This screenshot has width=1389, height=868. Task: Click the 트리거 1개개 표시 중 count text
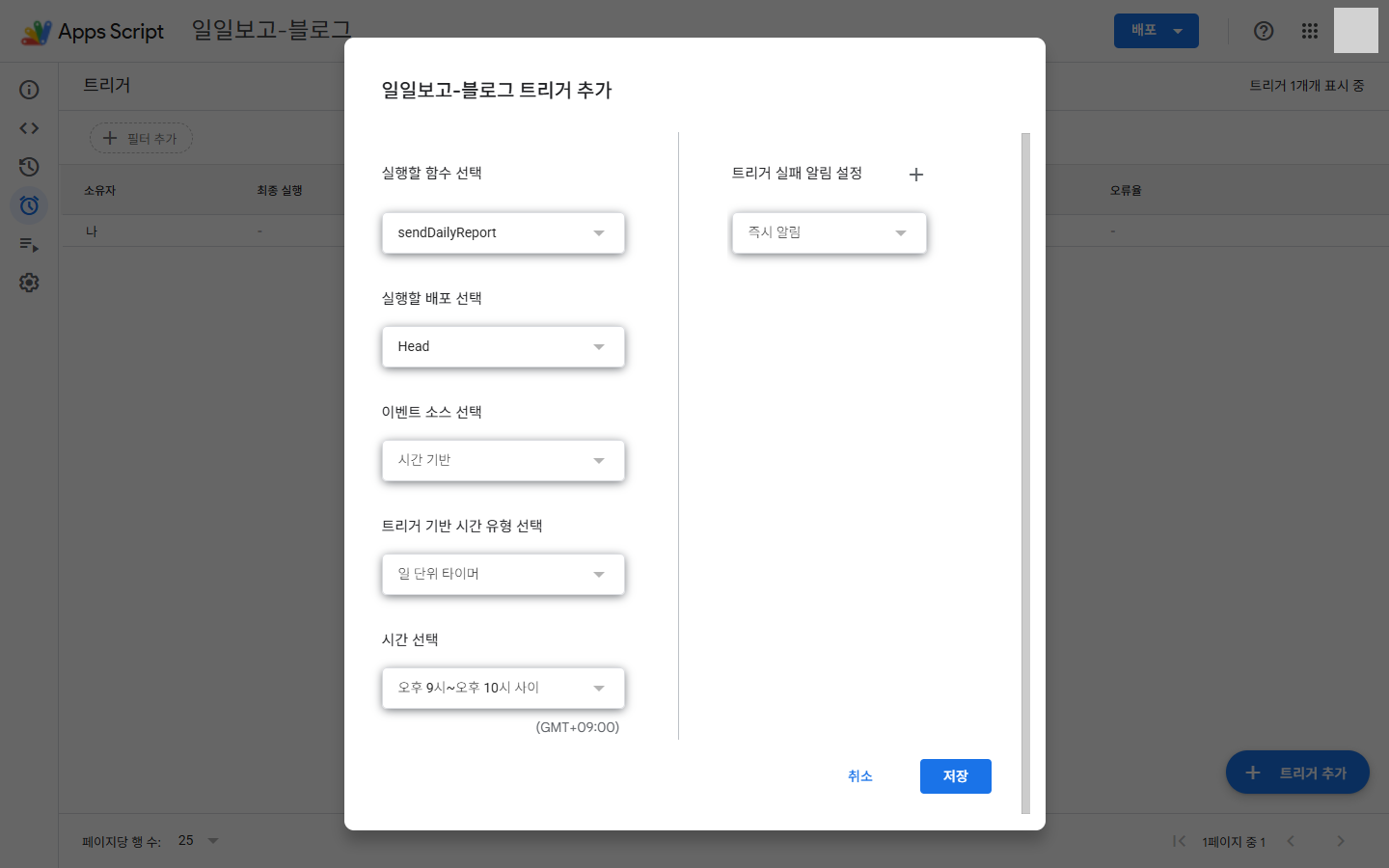point(1307,86)
